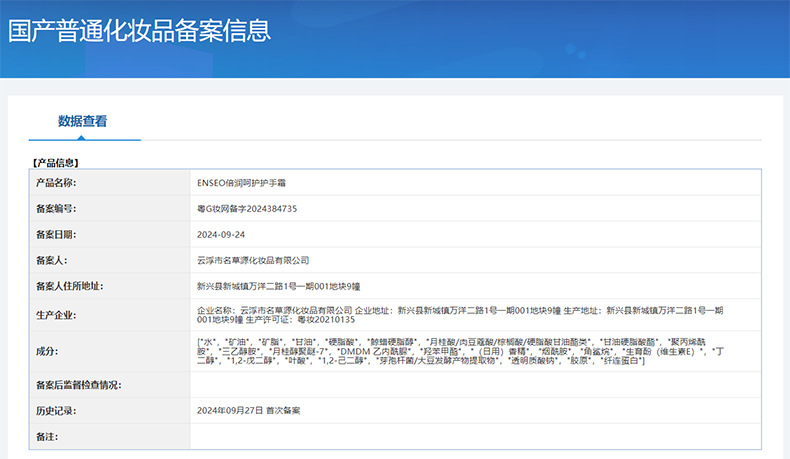This screenshot has height=459, width=790.
Task: Click the 备案后监督检查情况 label cell
Action: tap(110, 385)
